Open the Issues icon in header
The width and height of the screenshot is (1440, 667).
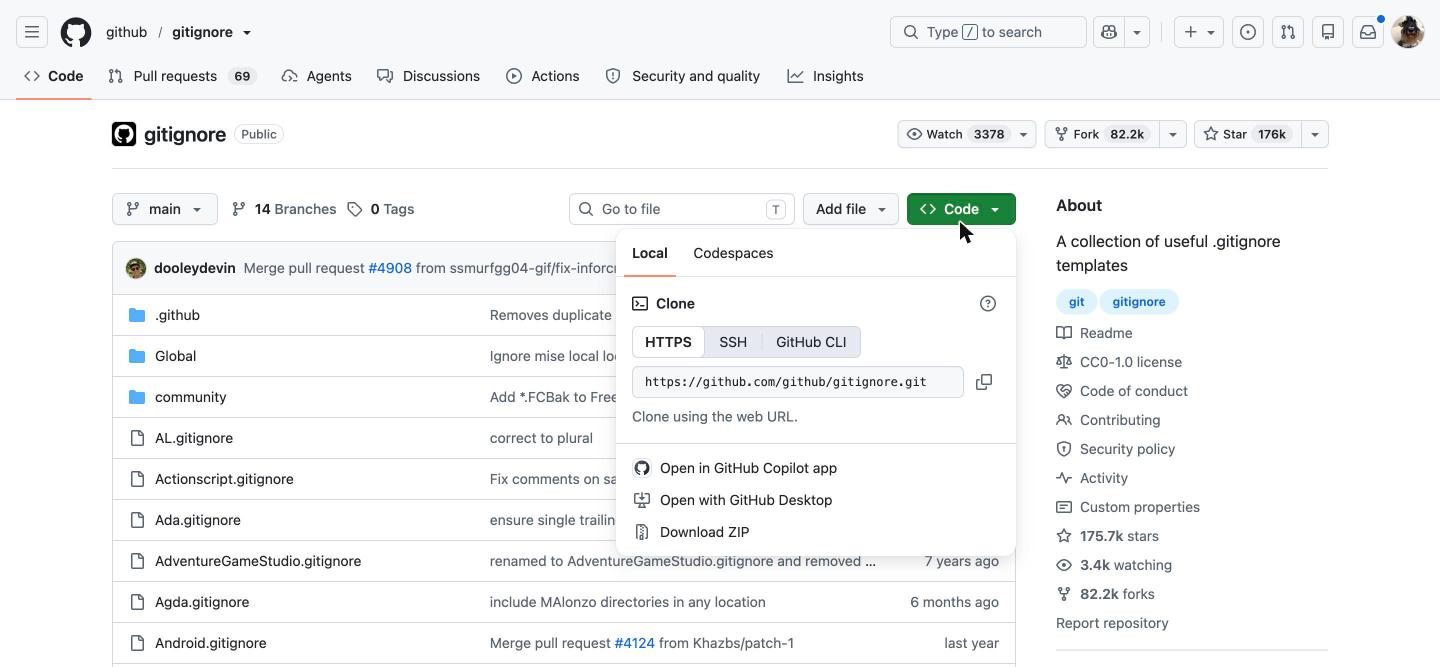tap(1248, 32)
